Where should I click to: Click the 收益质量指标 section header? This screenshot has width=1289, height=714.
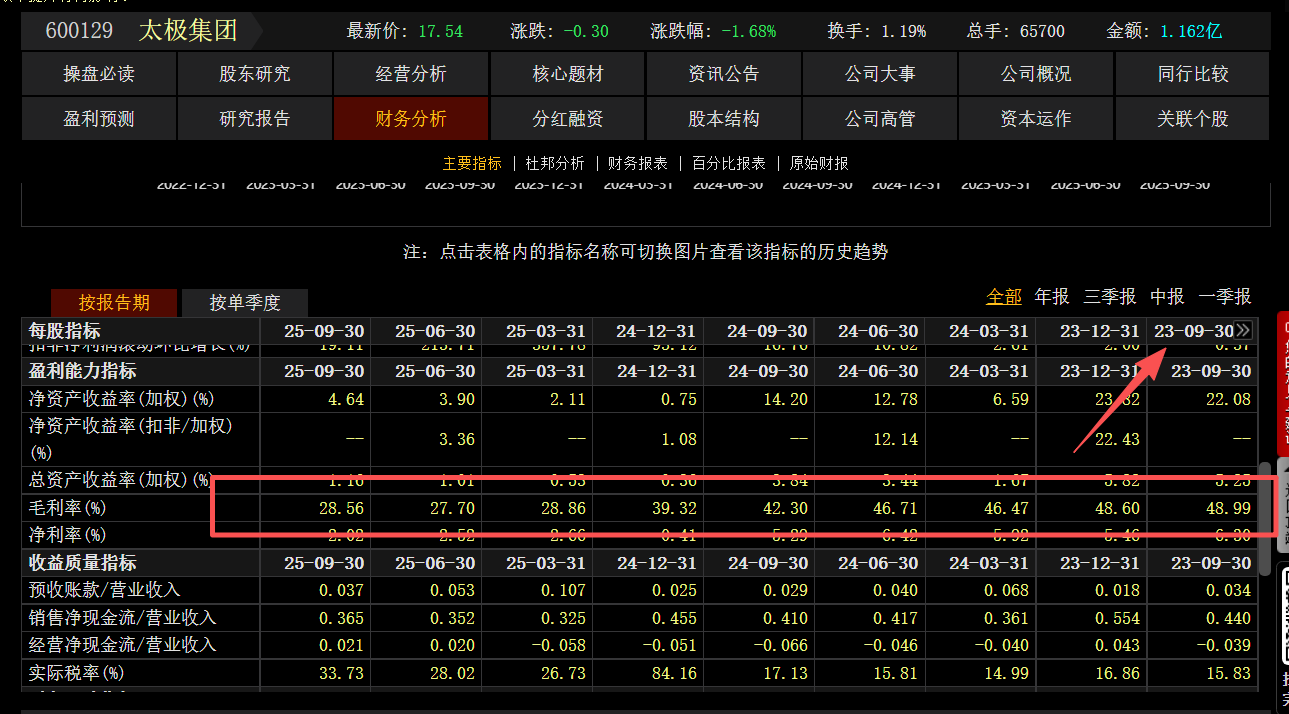pyautogui.click(x=82, y=563)
